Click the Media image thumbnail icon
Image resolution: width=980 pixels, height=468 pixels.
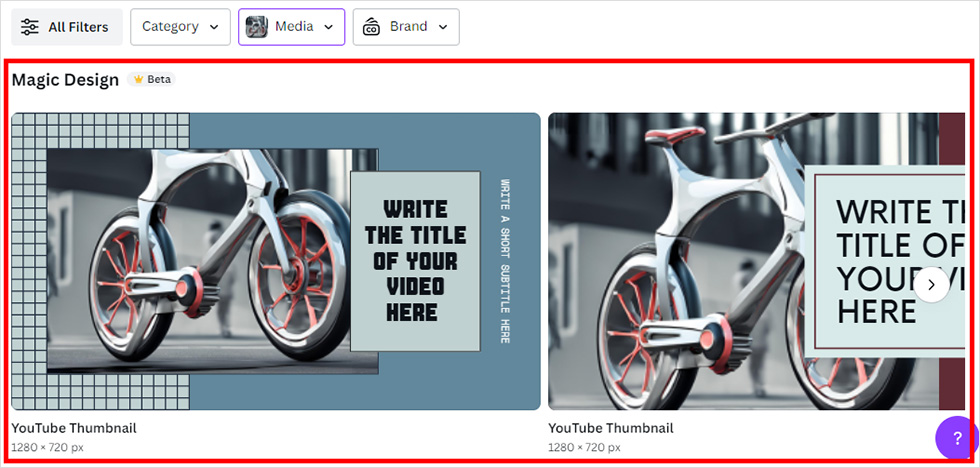[257, 27]
